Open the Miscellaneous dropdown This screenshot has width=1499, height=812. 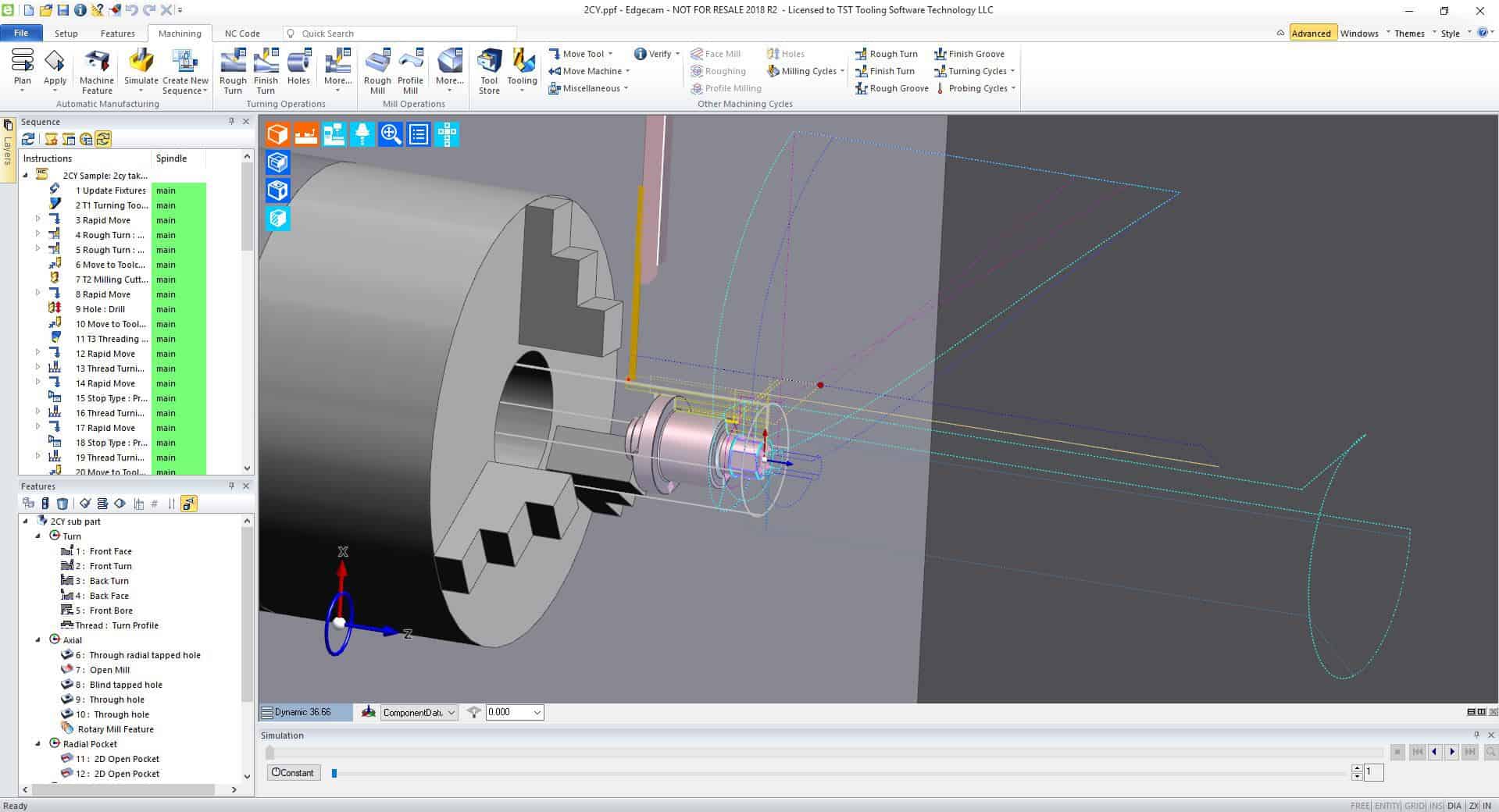click(x=588, y=88)
